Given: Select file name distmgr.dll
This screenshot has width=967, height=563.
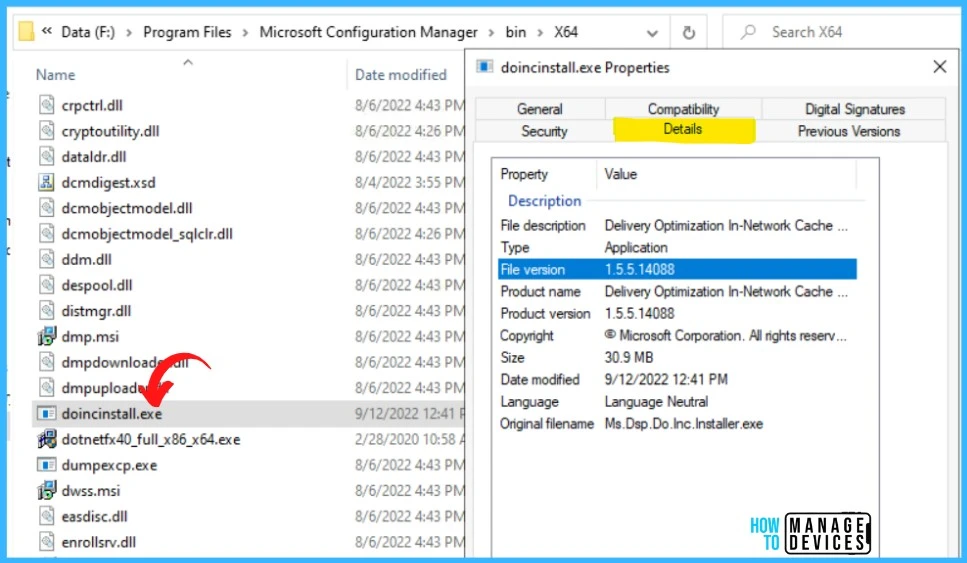Looking at the screenshot, I should (96, 311).
